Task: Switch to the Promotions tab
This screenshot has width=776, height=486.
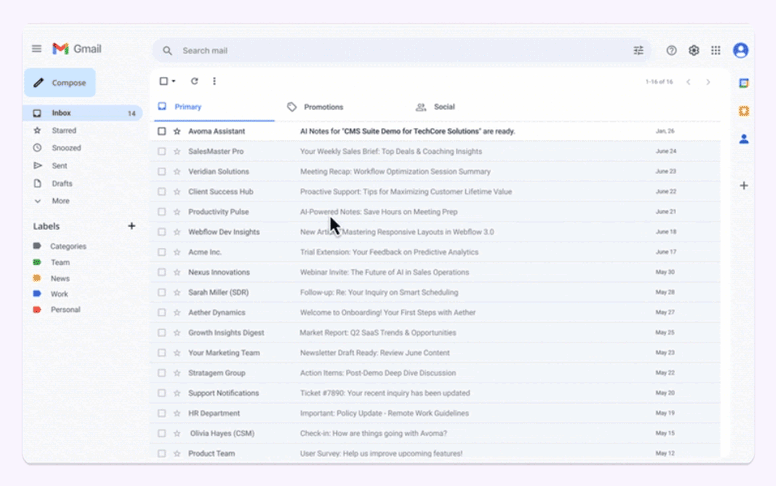Action: [x=315, y=107]
